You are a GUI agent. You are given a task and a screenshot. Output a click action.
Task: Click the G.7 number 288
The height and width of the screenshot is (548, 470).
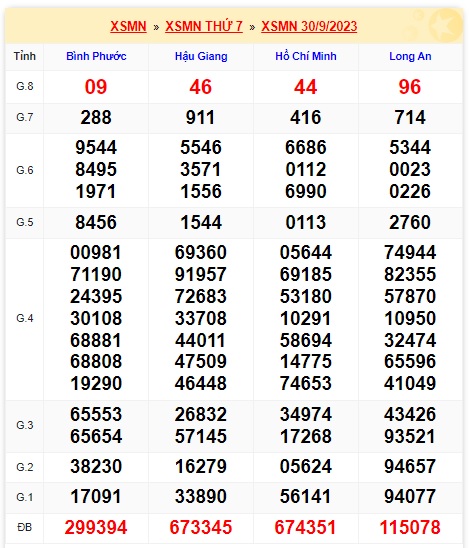[x=96, y=117]
